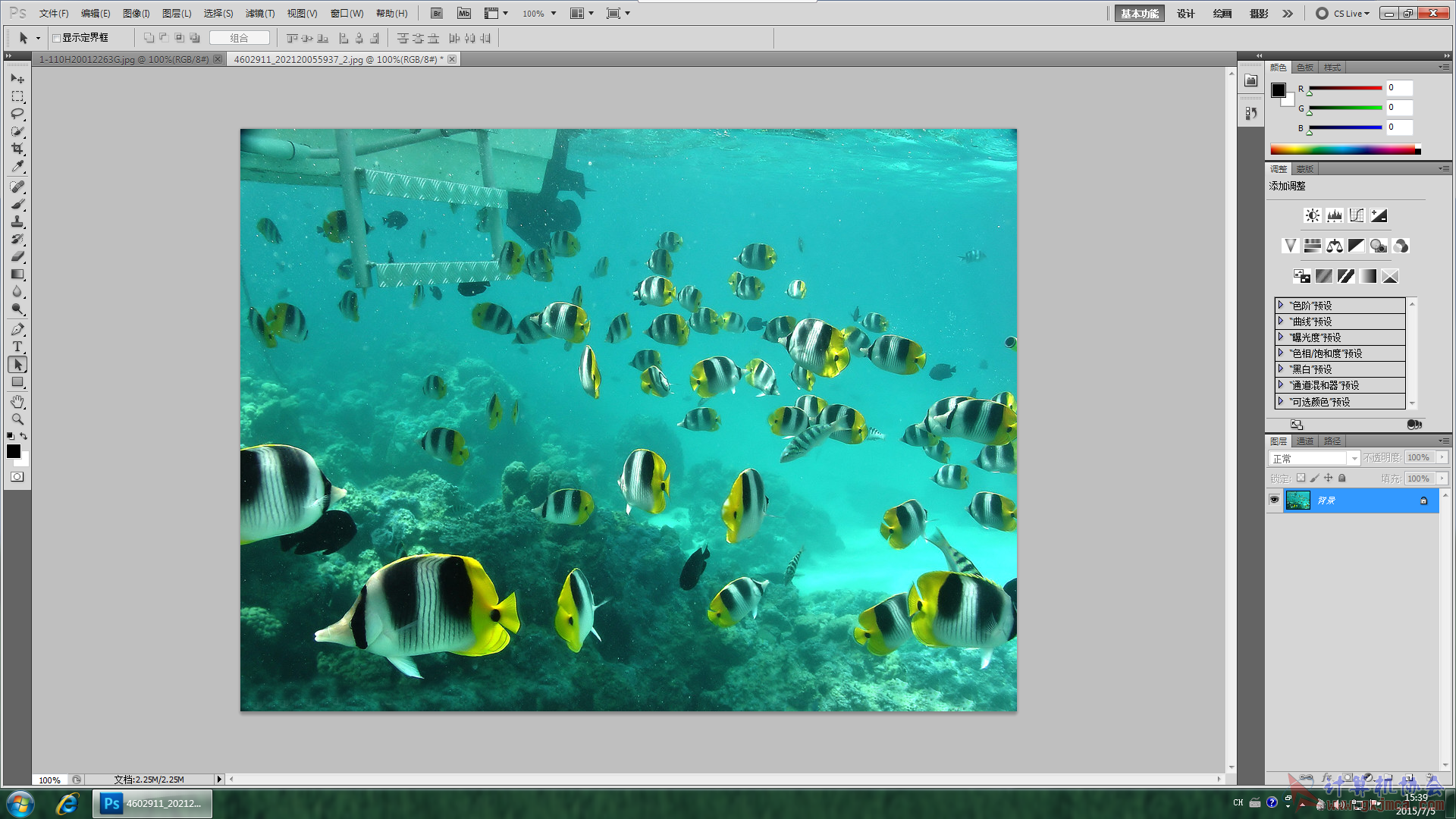Select the Zoom tool
This screenshot has height=819, width=1456.
pos(17,419)
